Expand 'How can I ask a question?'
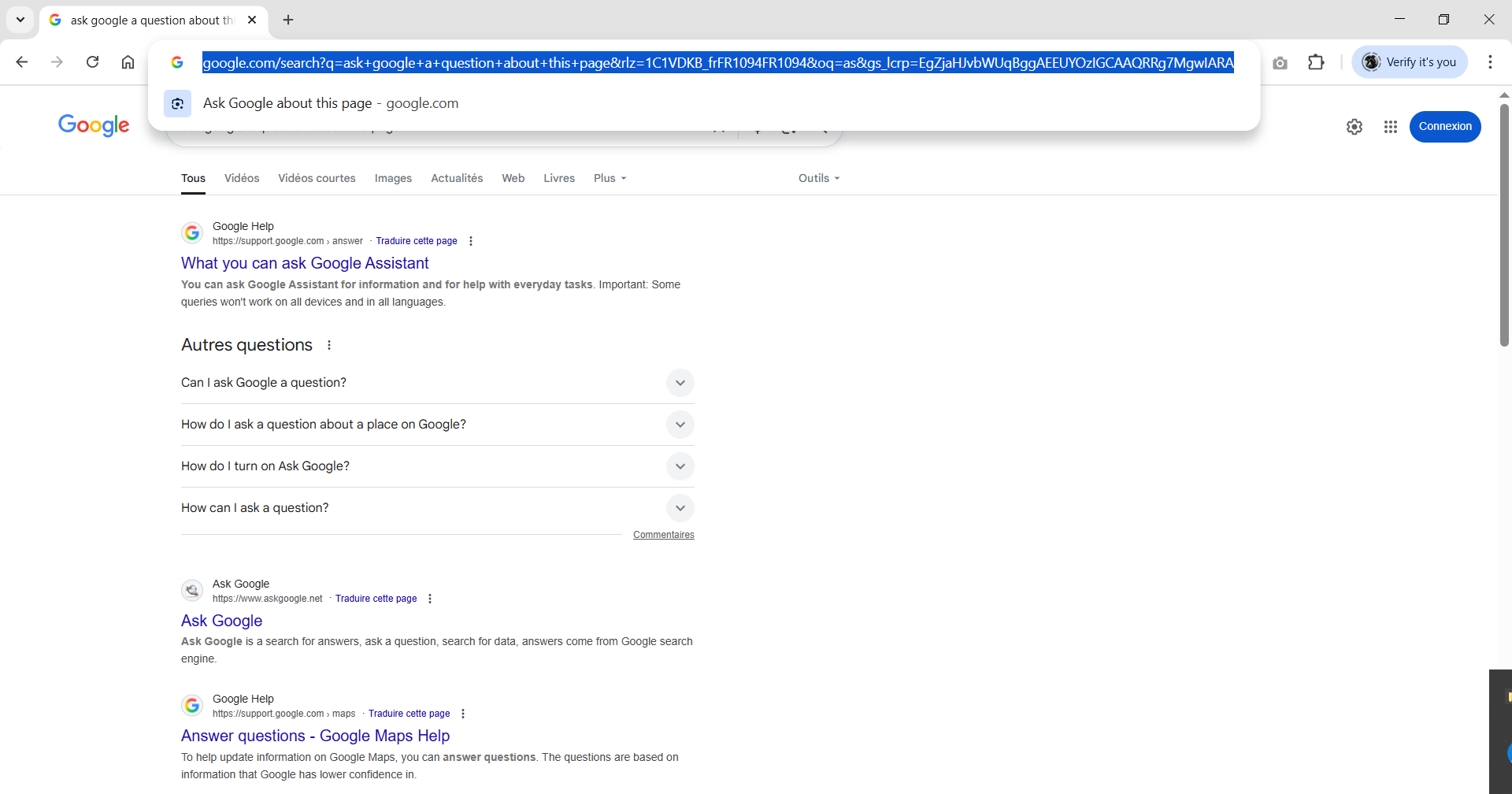 (438, 508)
